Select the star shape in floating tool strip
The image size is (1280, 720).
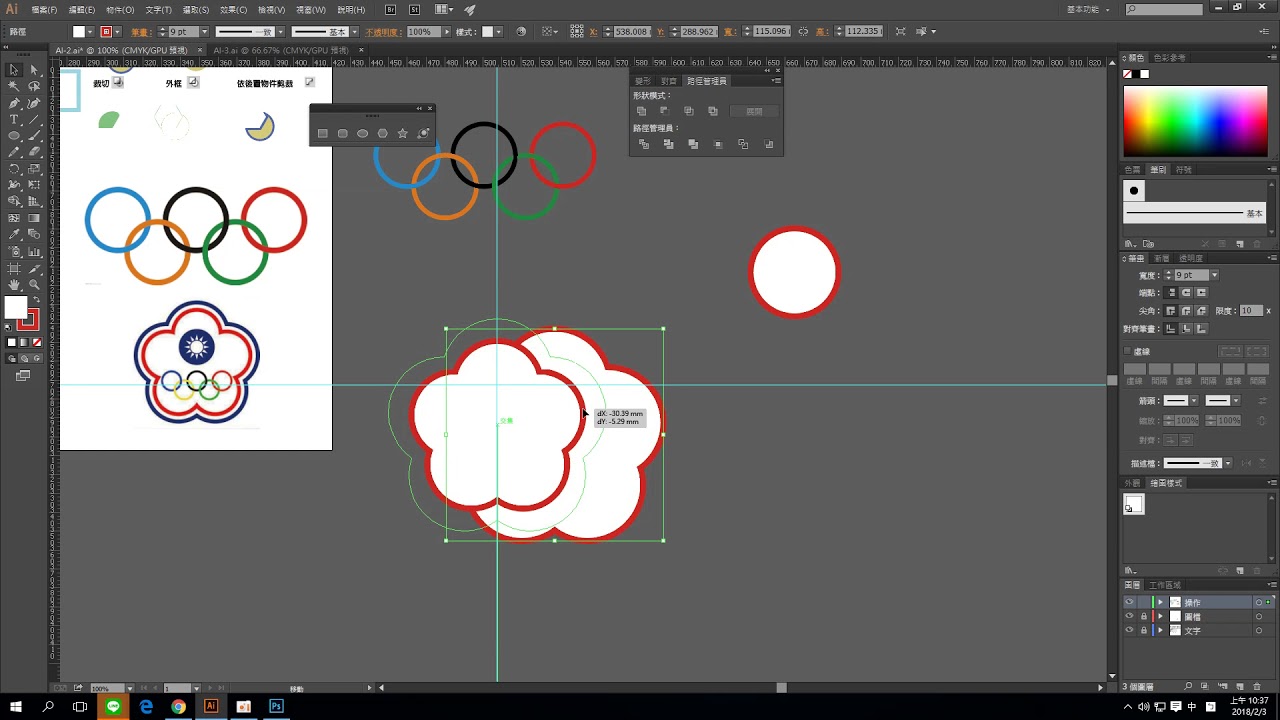403,133
